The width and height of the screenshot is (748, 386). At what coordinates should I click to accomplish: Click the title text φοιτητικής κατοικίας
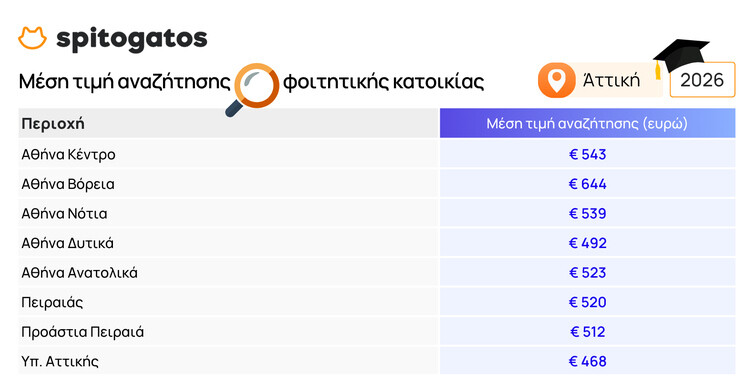pyautogui.click(x=384, y=82)
